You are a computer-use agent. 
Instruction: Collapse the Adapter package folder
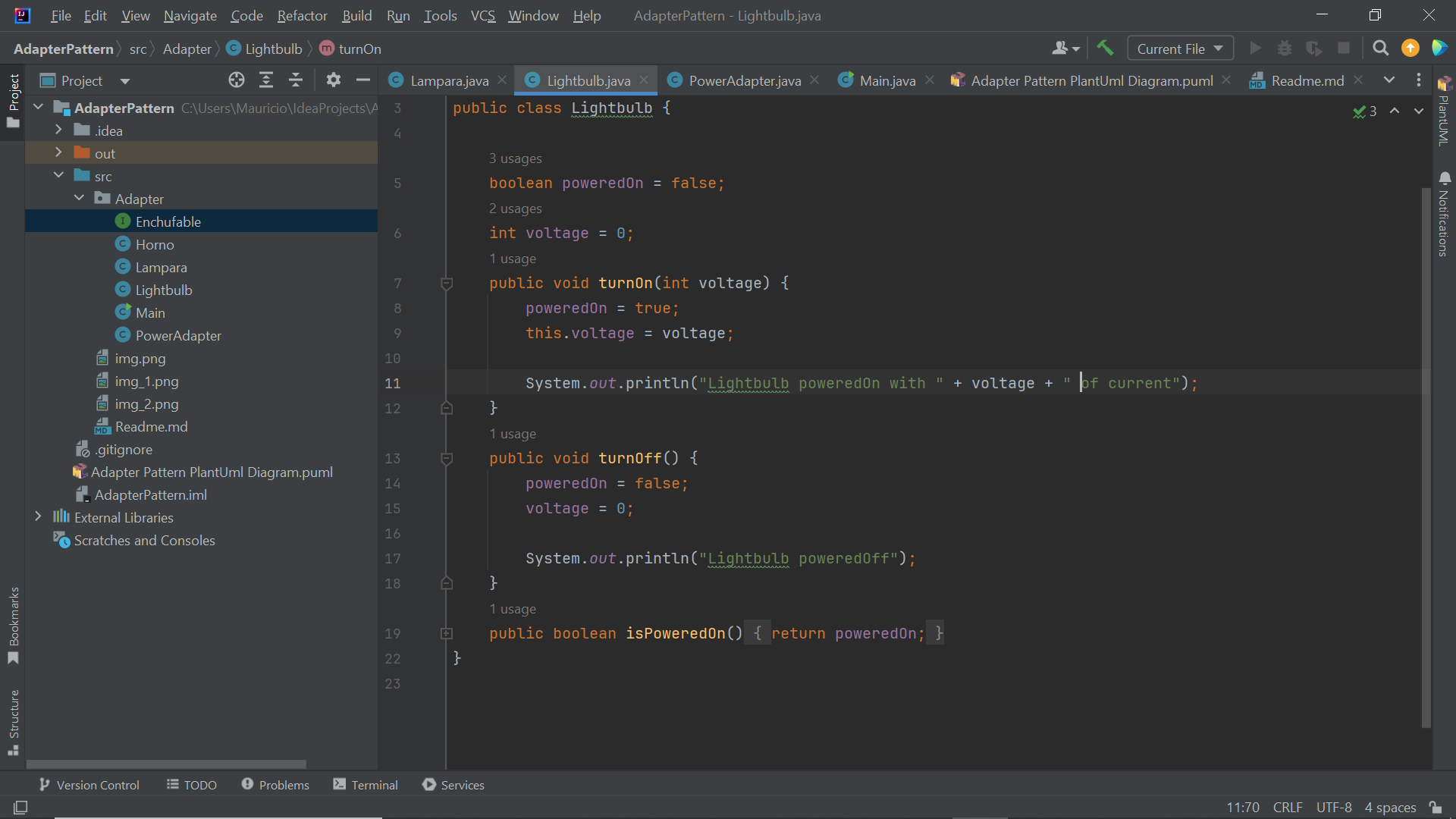79,199
